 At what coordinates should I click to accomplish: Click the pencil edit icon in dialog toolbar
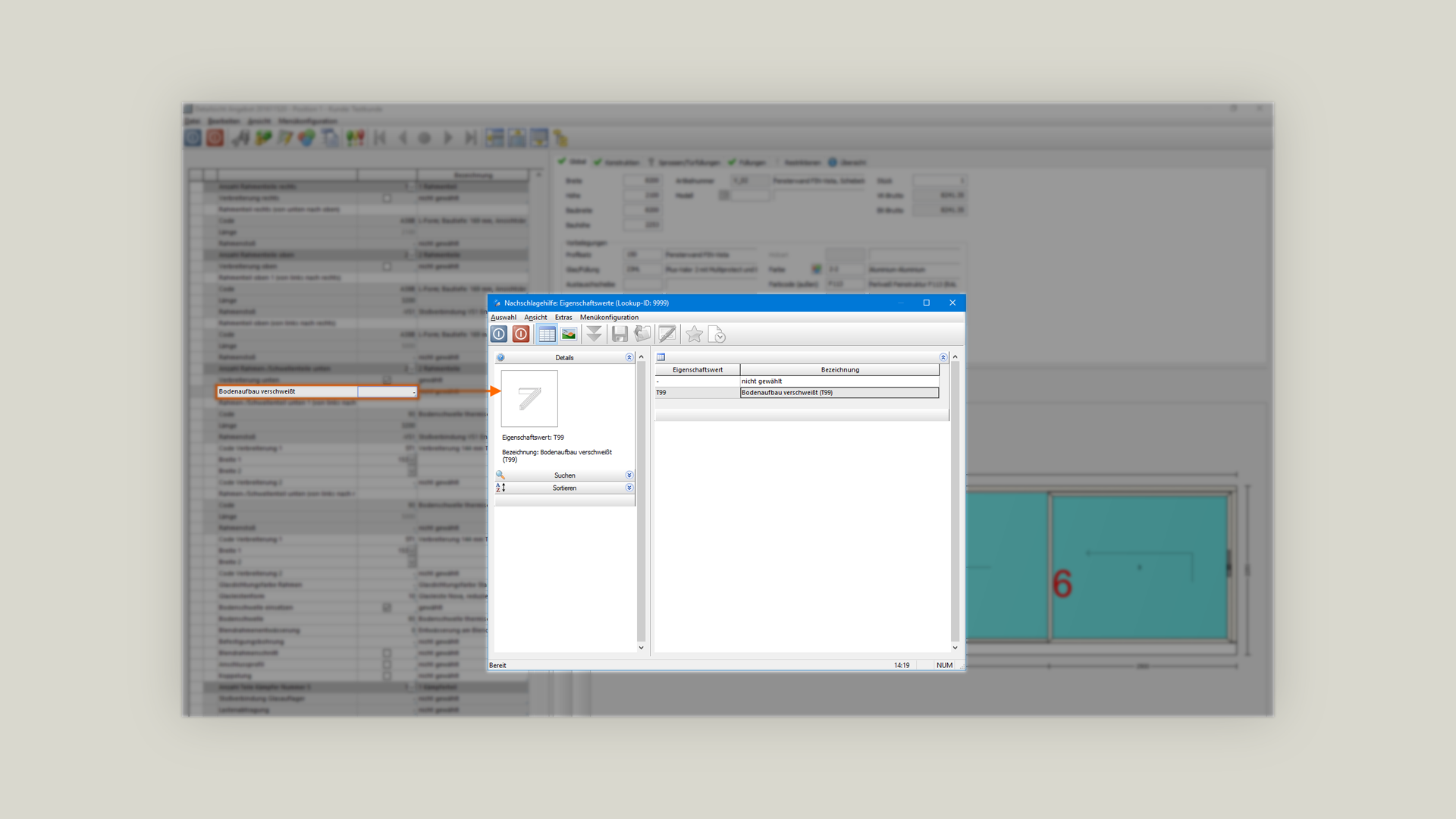(x=667, y=334)
